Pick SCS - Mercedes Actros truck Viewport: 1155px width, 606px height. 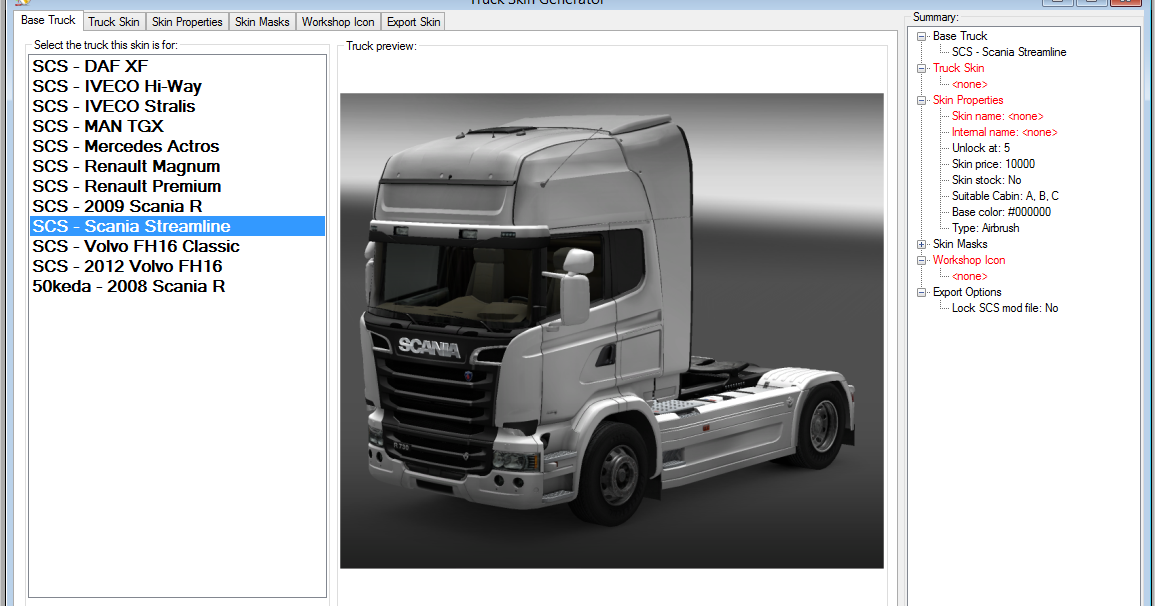click(x=126, y=146)
